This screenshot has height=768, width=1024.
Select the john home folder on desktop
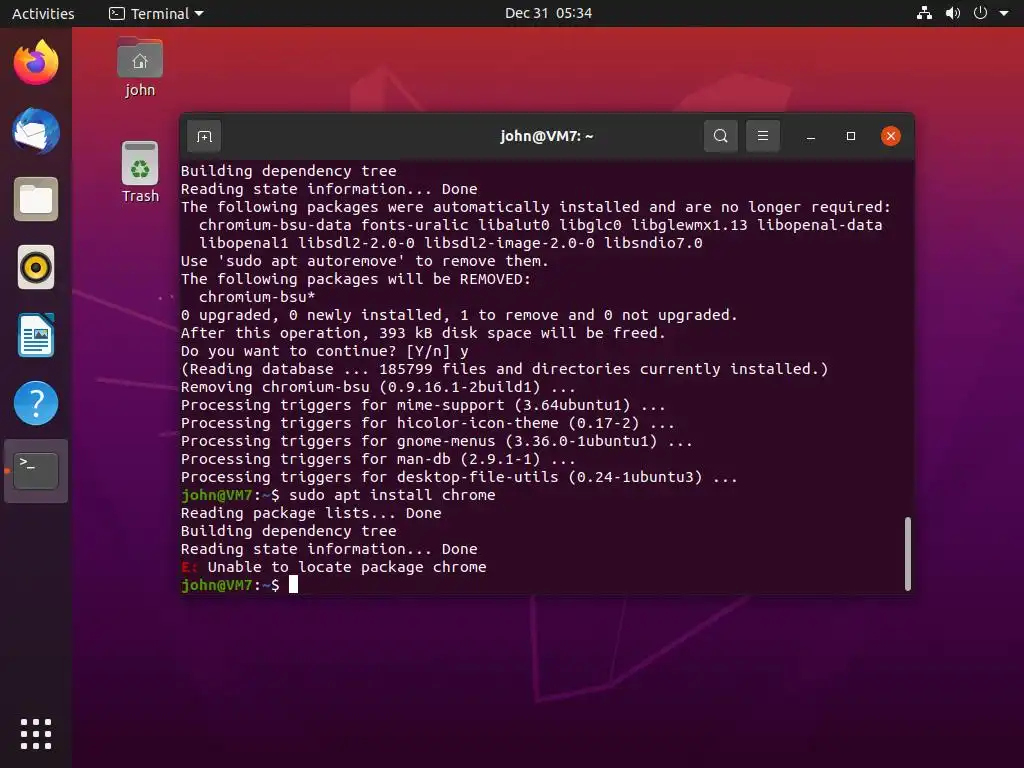(140, 67)
